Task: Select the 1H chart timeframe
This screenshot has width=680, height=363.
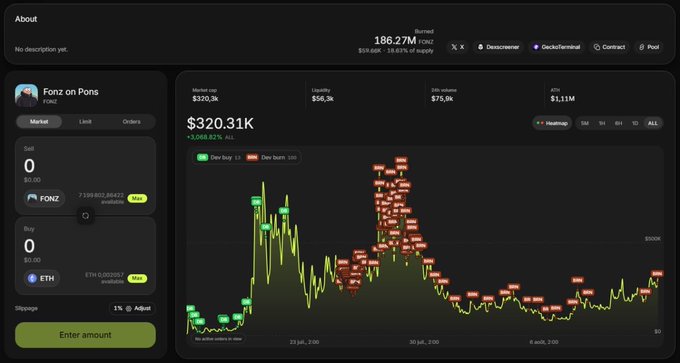Action: pos(602,123)
